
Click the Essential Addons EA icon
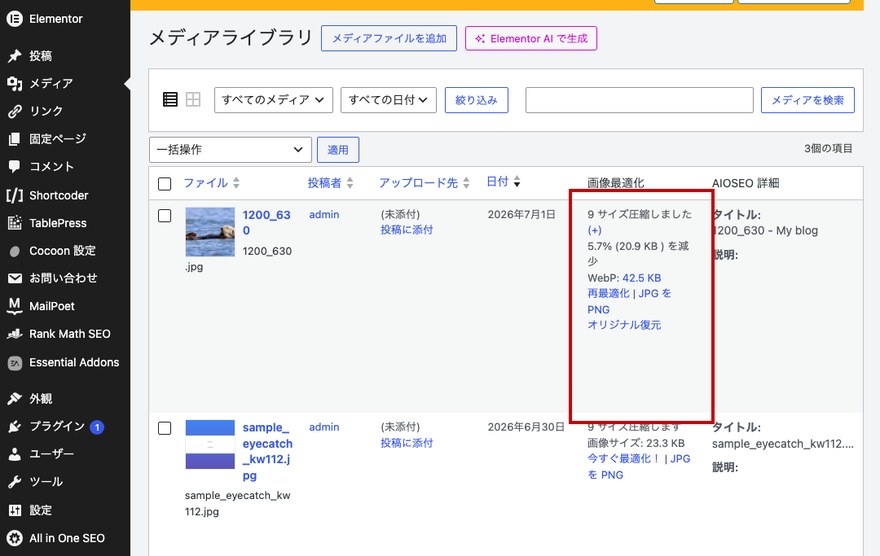click(15, 362)
